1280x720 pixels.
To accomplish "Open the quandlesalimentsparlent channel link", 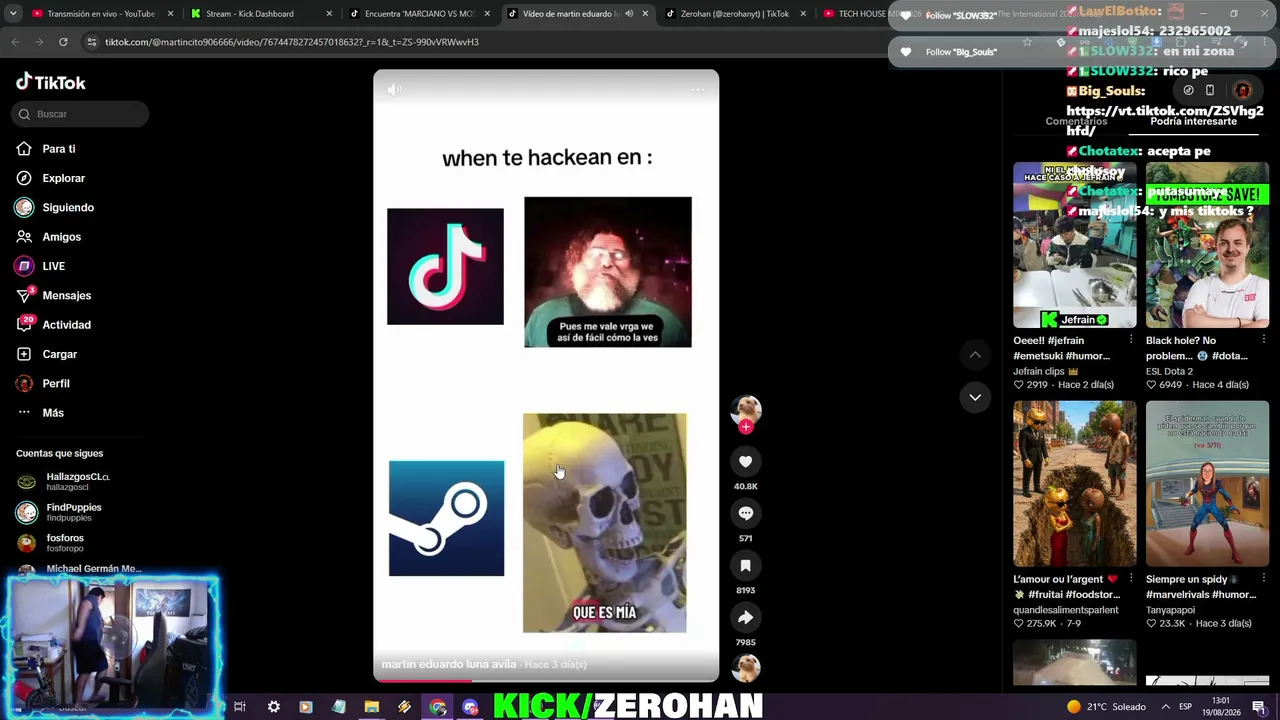I will point(1066,610).
